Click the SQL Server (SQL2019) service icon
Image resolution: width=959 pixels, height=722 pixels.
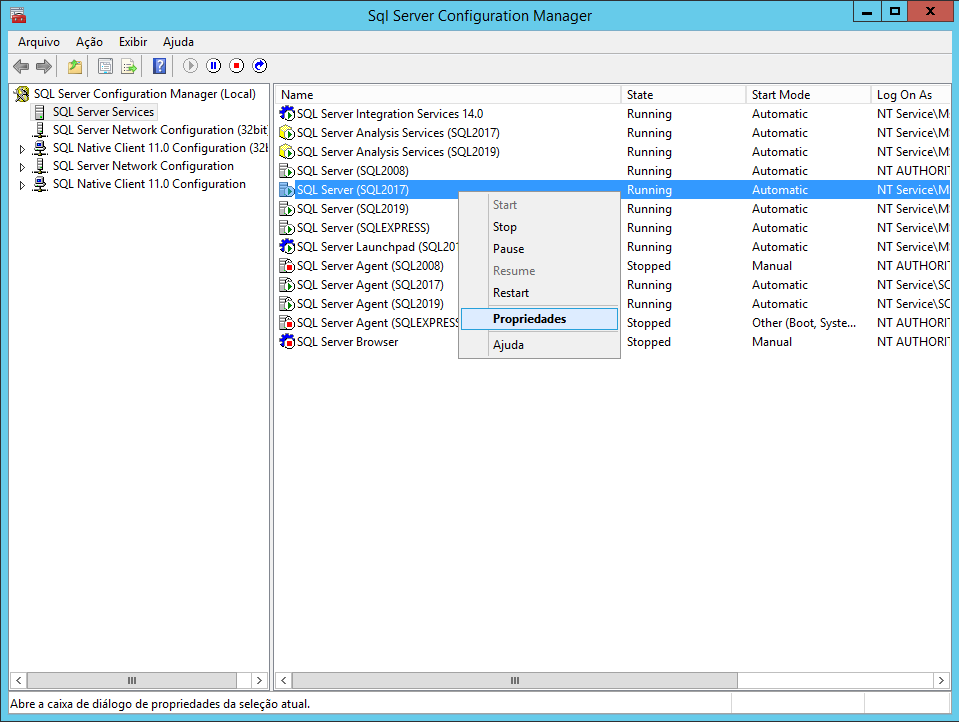[x=287, y=209]
